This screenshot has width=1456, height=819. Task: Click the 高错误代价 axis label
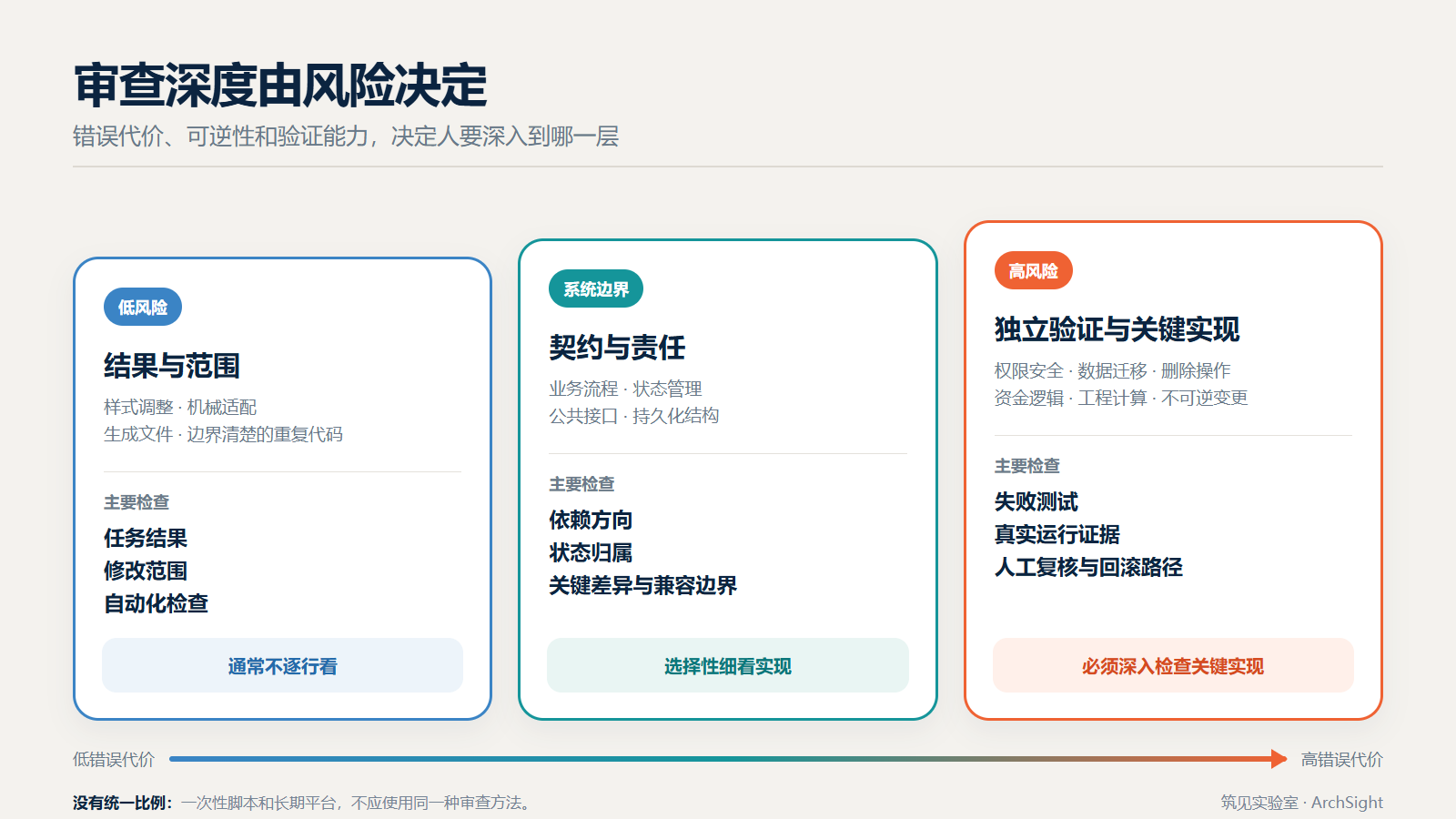(1341, 759)
